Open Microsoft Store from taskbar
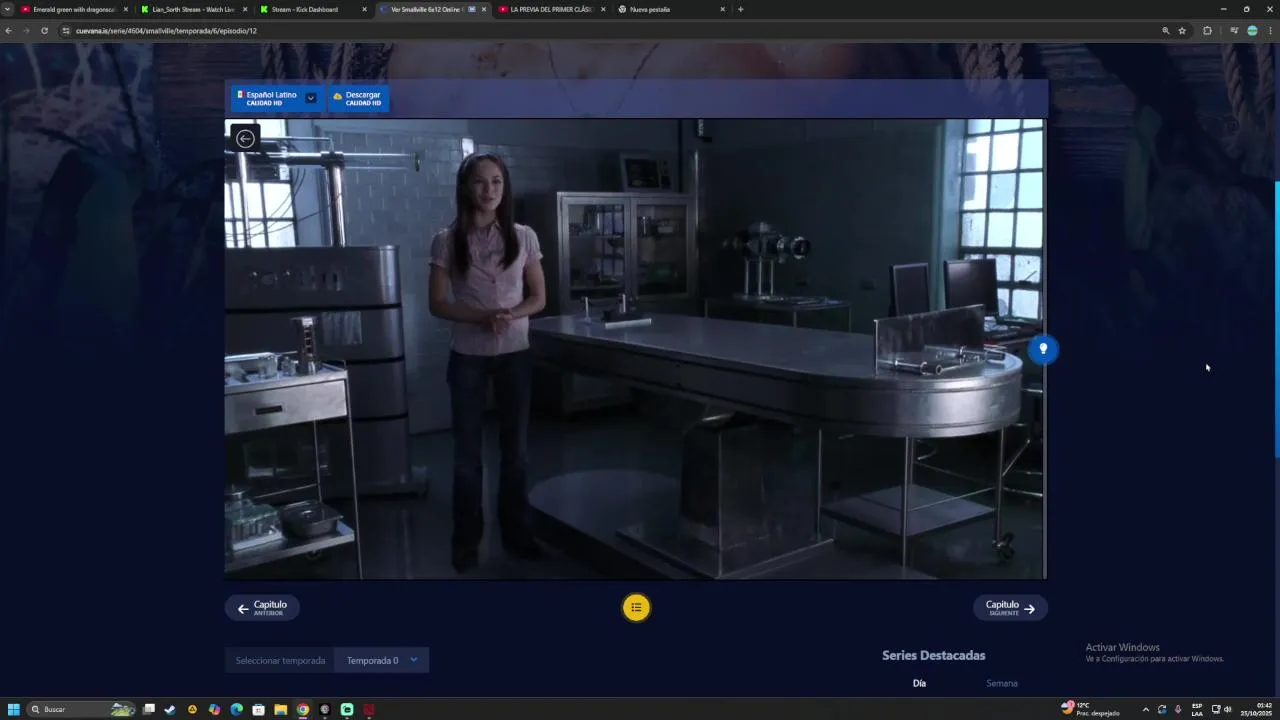 pos(258,709)
